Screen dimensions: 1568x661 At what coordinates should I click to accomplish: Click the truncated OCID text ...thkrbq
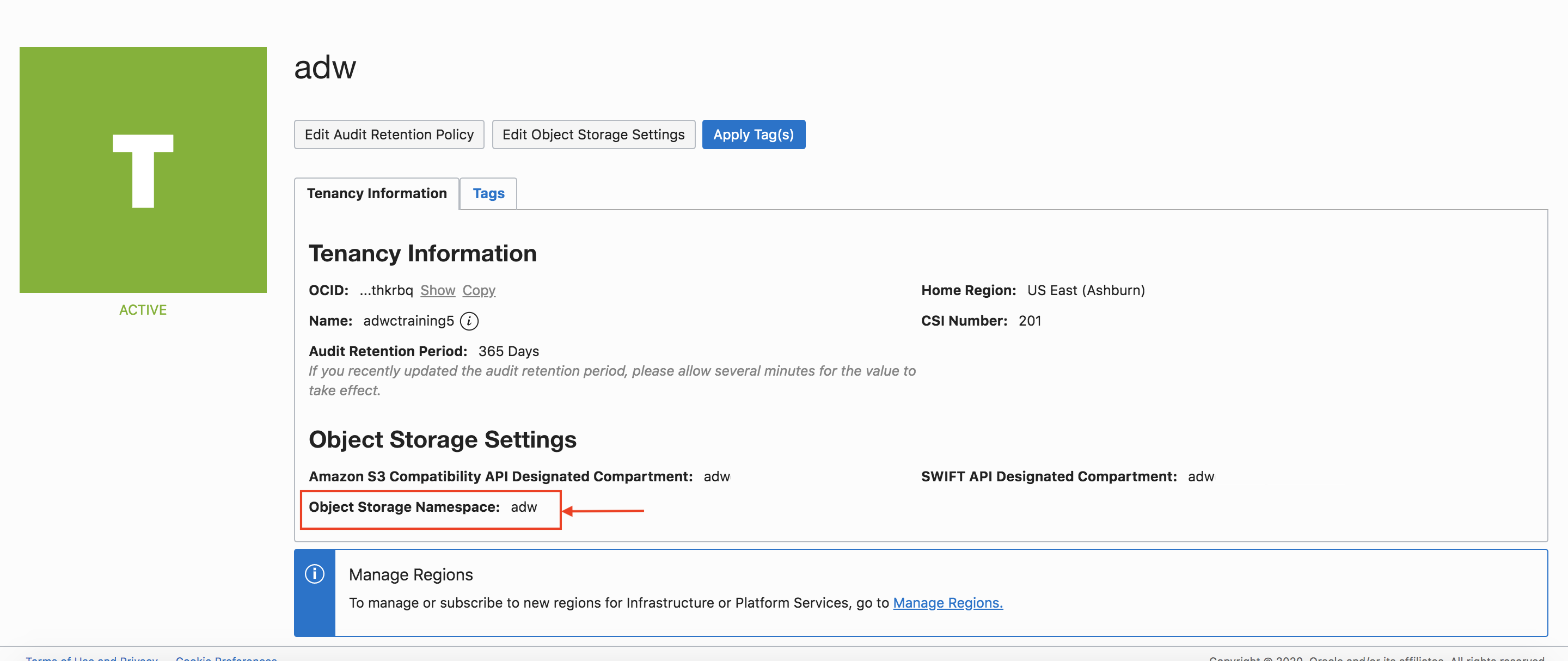coord(386,290)
